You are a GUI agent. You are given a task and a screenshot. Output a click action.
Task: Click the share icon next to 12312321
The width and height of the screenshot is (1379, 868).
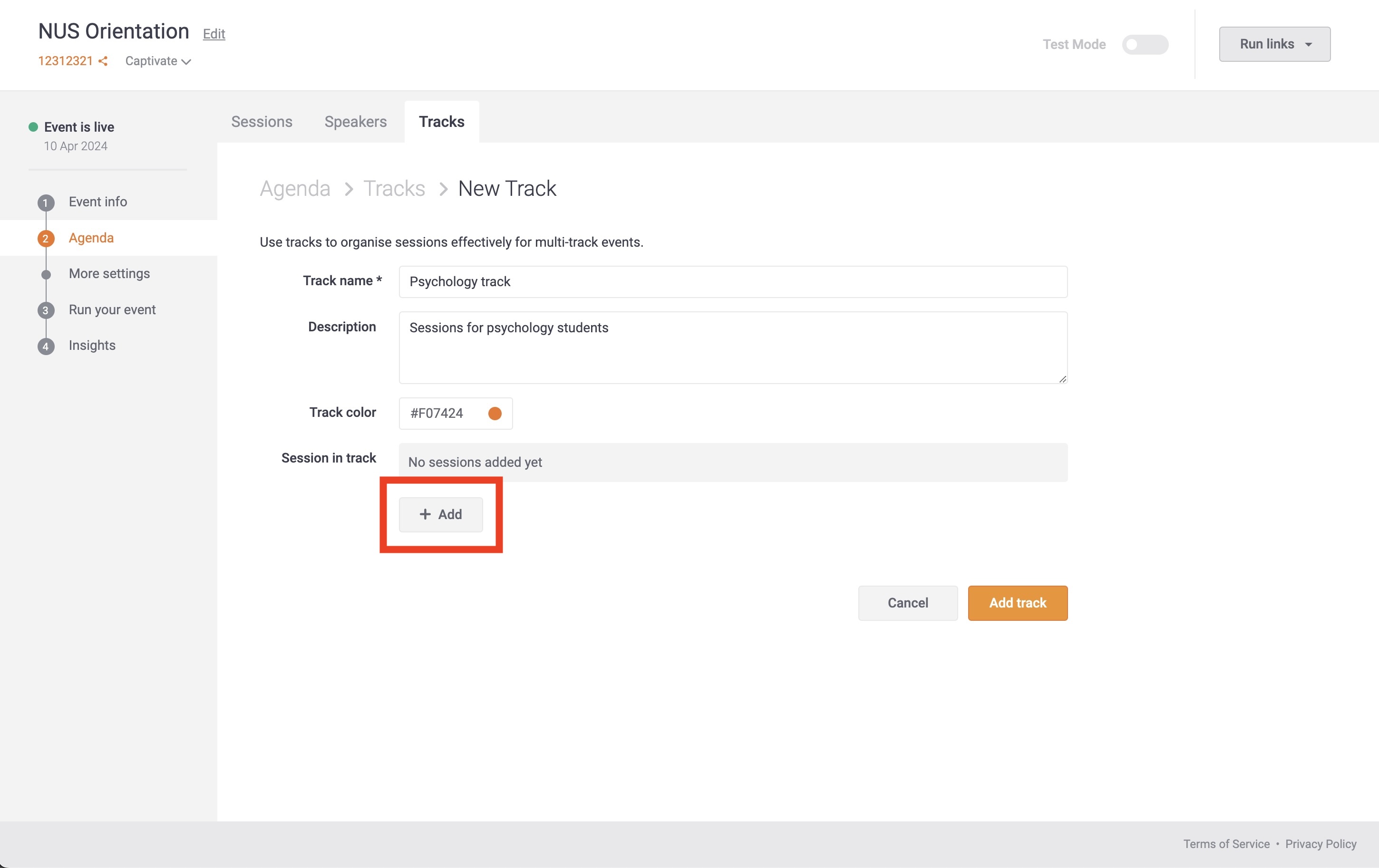103,61
